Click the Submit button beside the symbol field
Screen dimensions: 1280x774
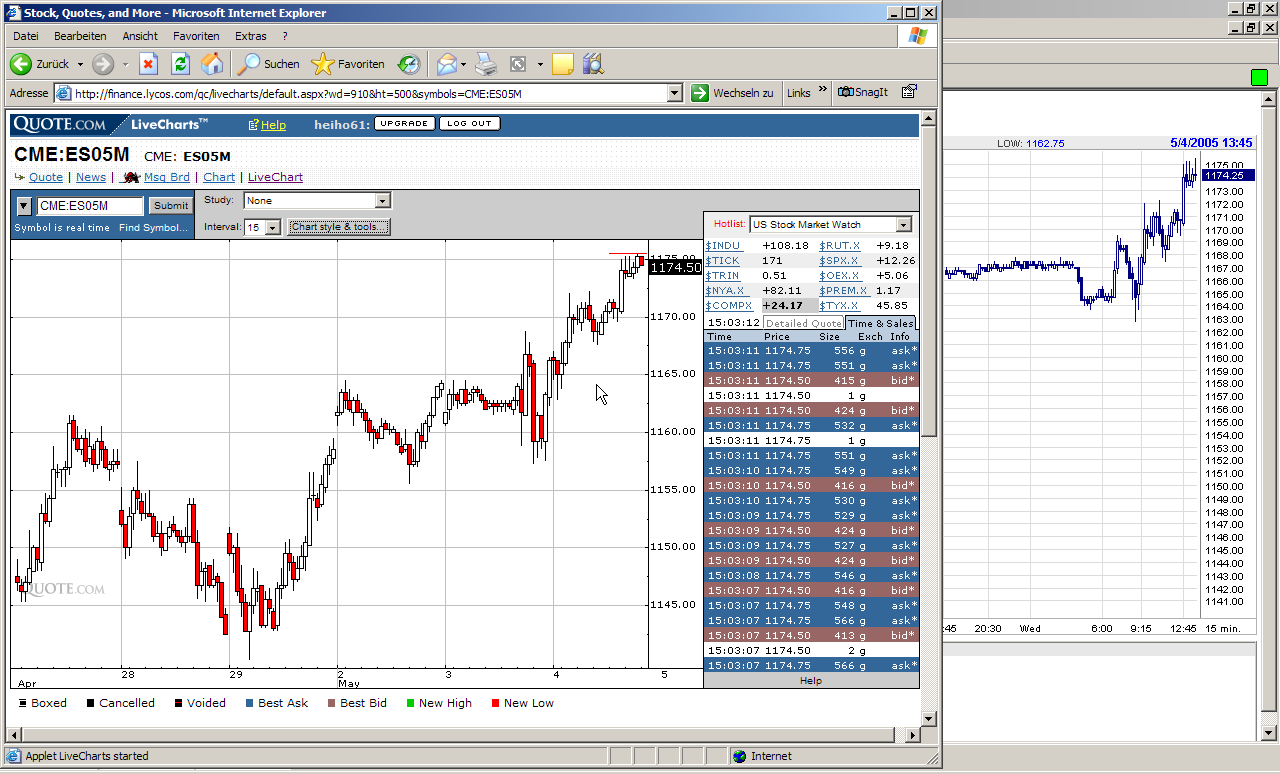[x=171, y=206]
